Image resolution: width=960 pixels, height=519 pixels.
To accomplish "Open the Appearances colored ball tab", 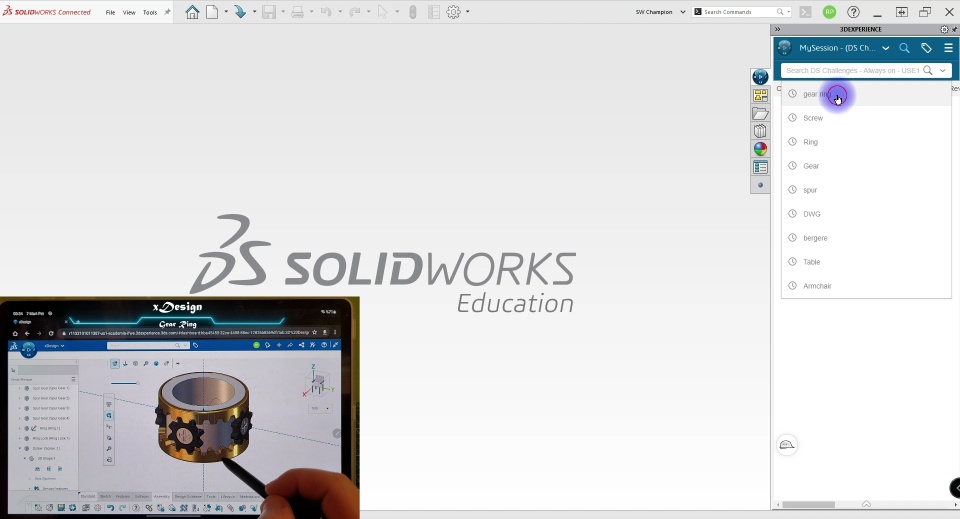I will coord(760,149).
